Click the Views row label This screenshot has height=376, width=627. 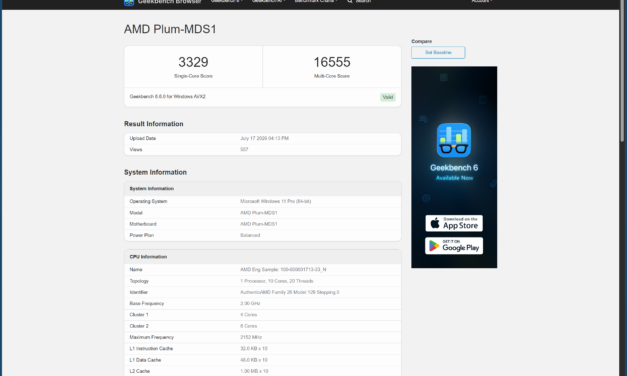point(136,150)
